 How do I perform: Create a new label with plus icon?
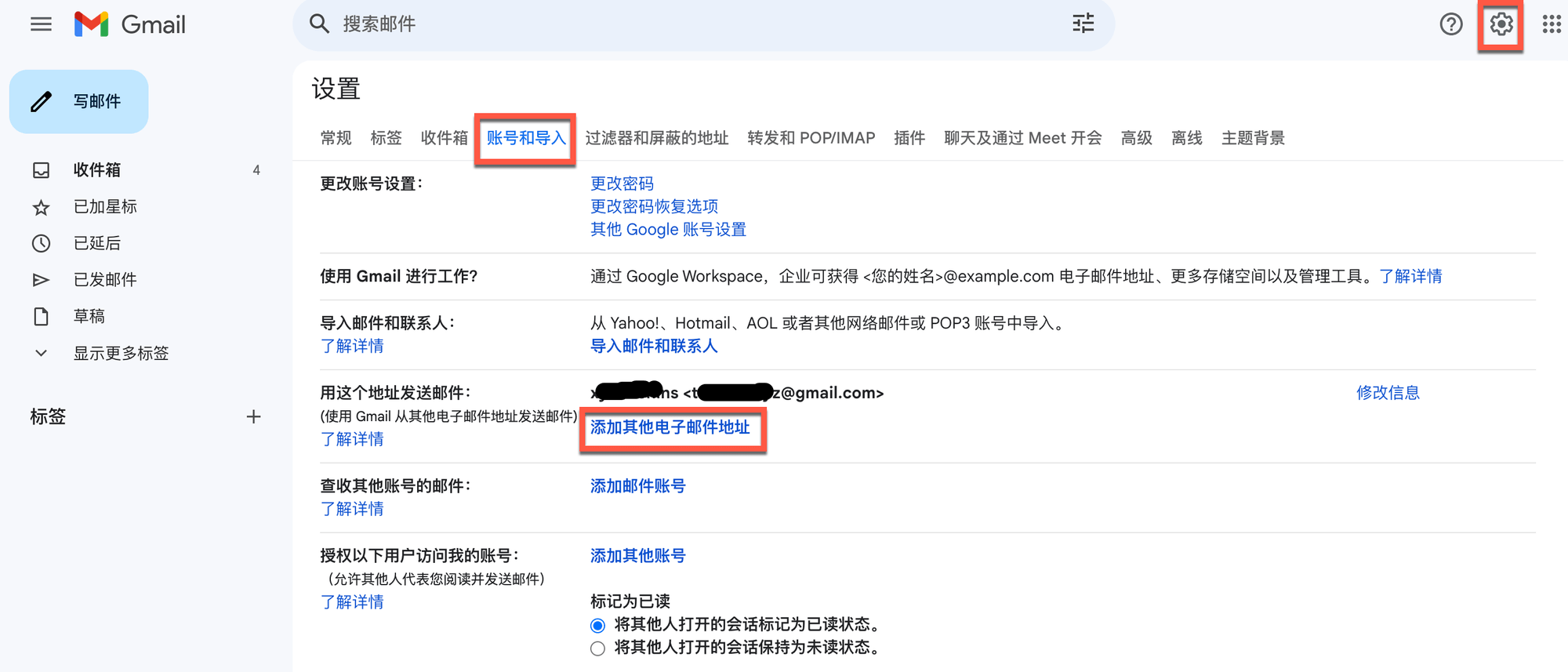point(253,417)
